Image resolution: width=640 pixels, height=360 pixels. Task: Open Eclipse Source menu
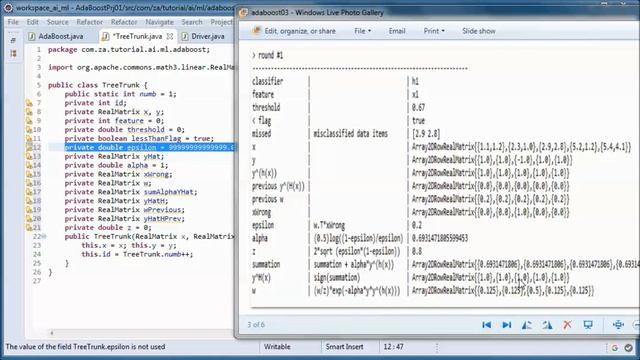tap(58, 22)
